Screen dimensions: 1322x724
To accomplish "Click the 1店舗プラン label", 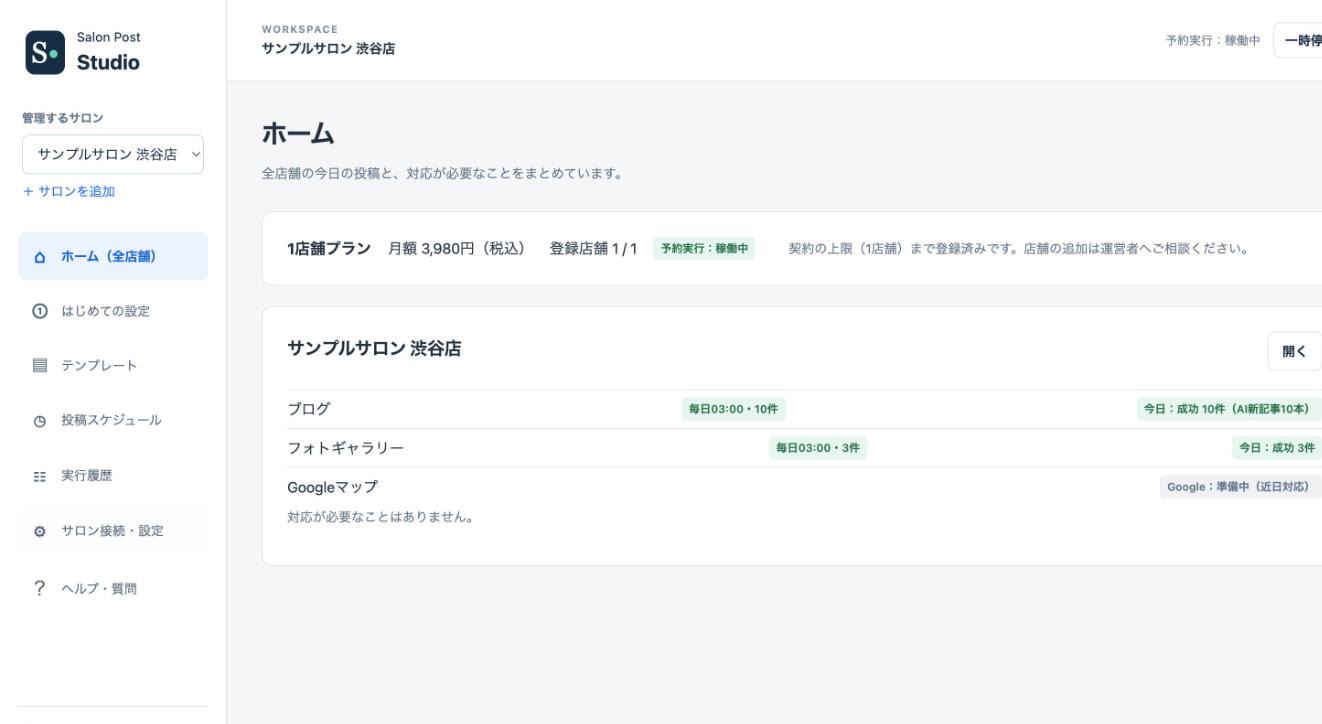I will 329,248.
